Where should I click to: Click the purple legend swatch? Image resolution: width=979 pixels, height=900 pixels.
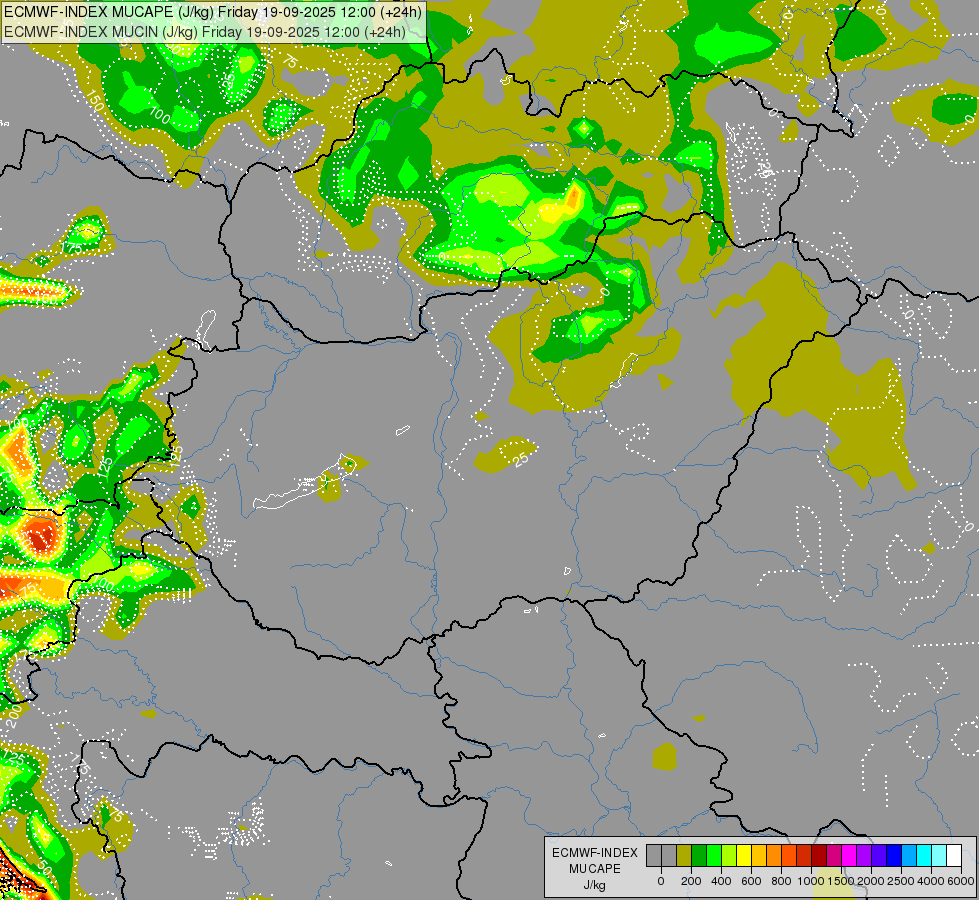tap(865, 855)
